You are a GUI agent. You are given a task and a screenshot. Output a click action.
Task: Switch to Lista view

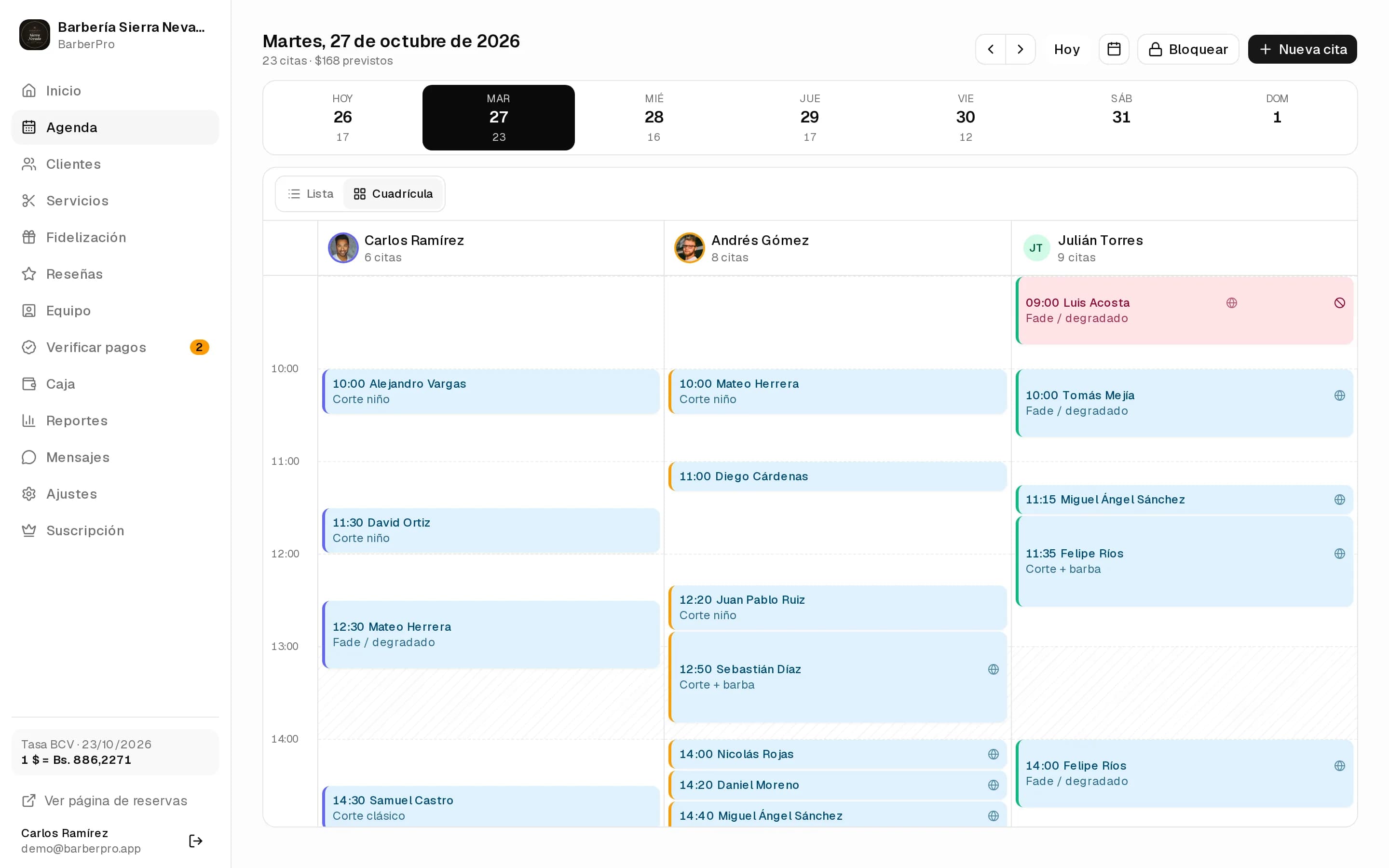tap(311, 194)
